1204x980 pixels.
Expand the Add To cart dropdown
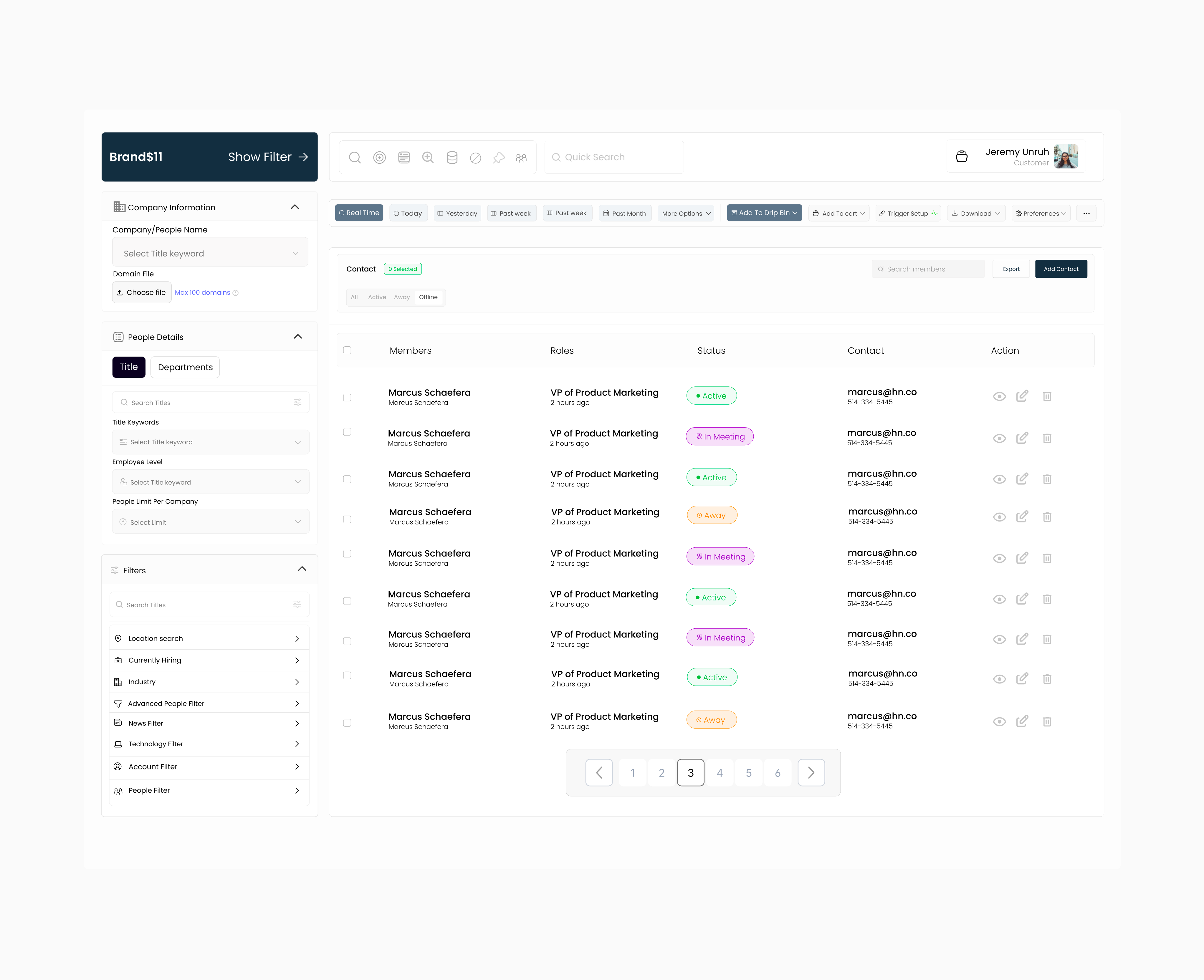pyautogui.click(x=839, y=213)
